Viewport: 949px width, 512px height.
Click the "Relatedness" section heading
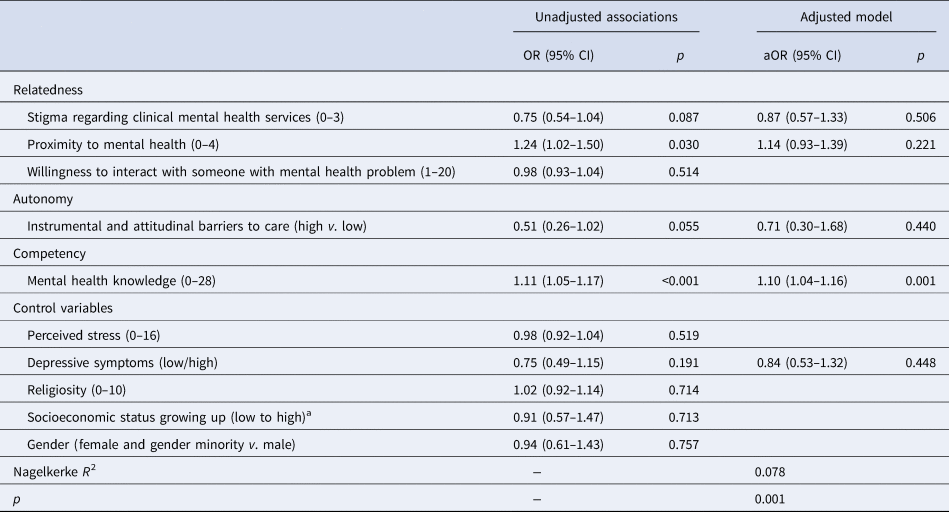point(48,90)
